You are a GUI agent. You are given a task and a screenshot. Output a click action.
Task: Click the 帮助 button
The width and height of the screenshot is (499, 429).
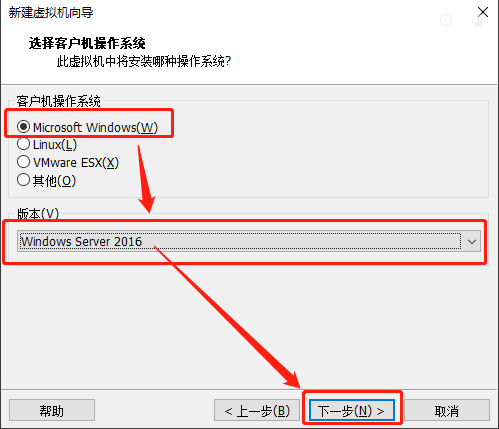pyautogui.click(x=52, y=410)
